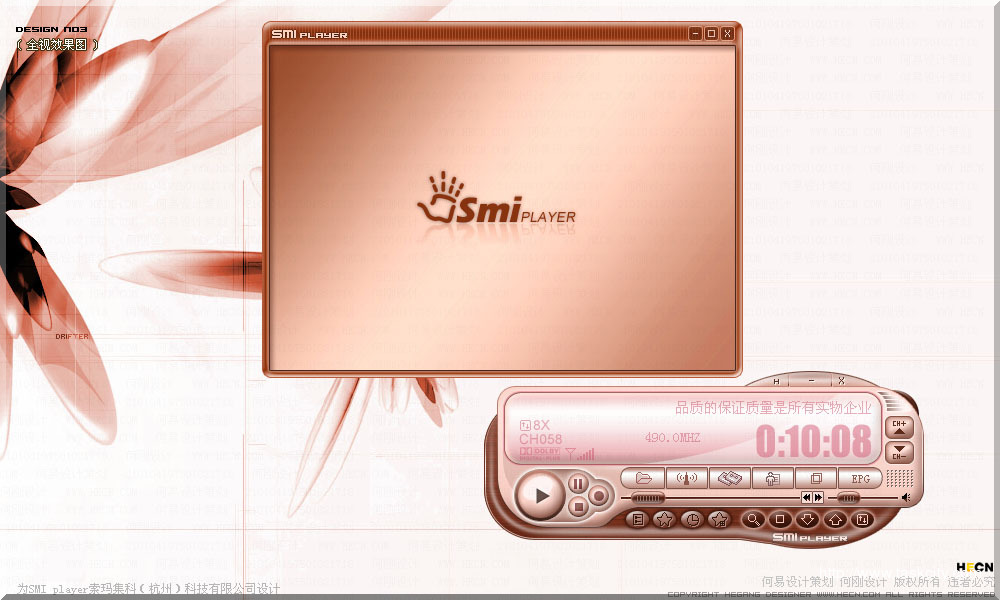Click the playlist icon in bottom row

637,520
